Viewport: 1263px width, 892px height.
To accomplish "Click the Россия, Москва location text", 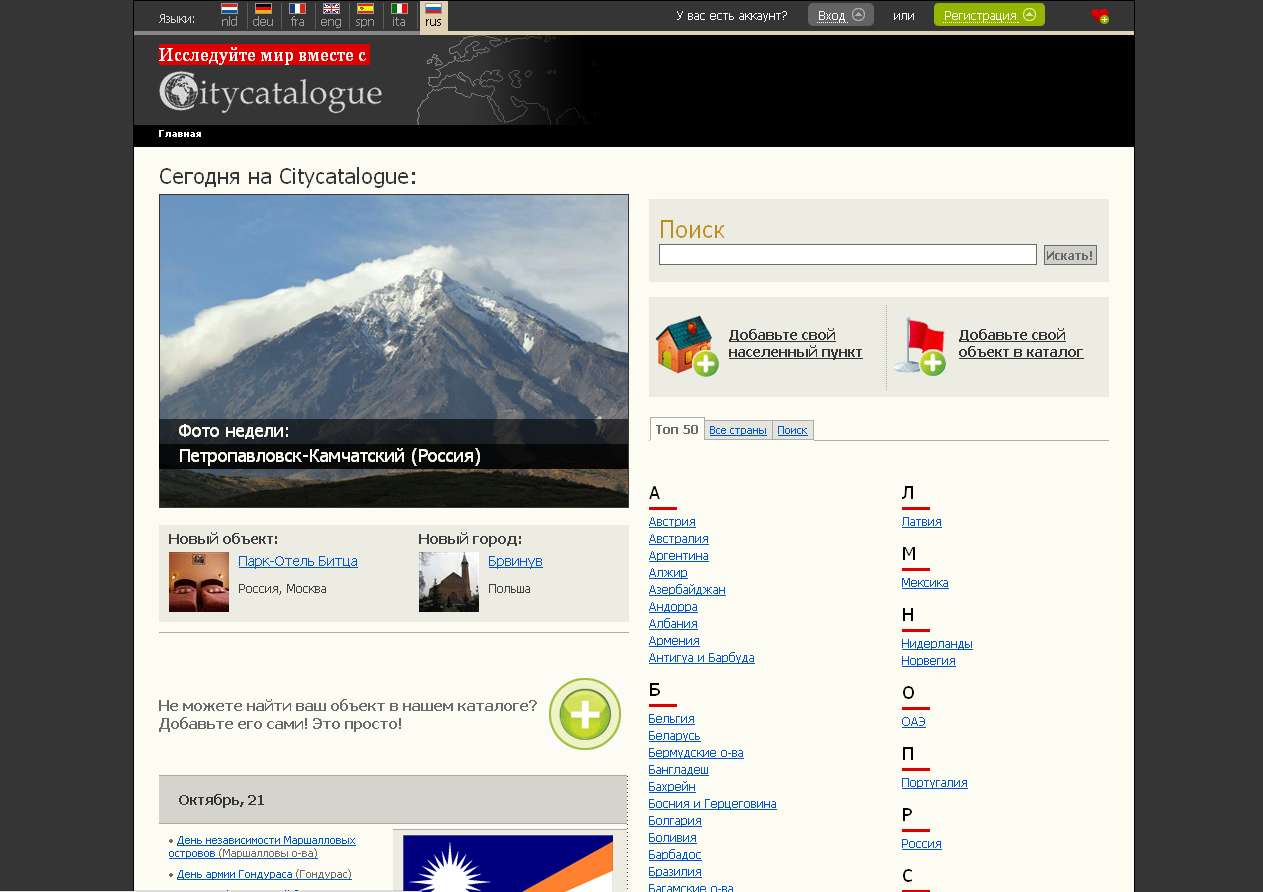I will [282, 589].
